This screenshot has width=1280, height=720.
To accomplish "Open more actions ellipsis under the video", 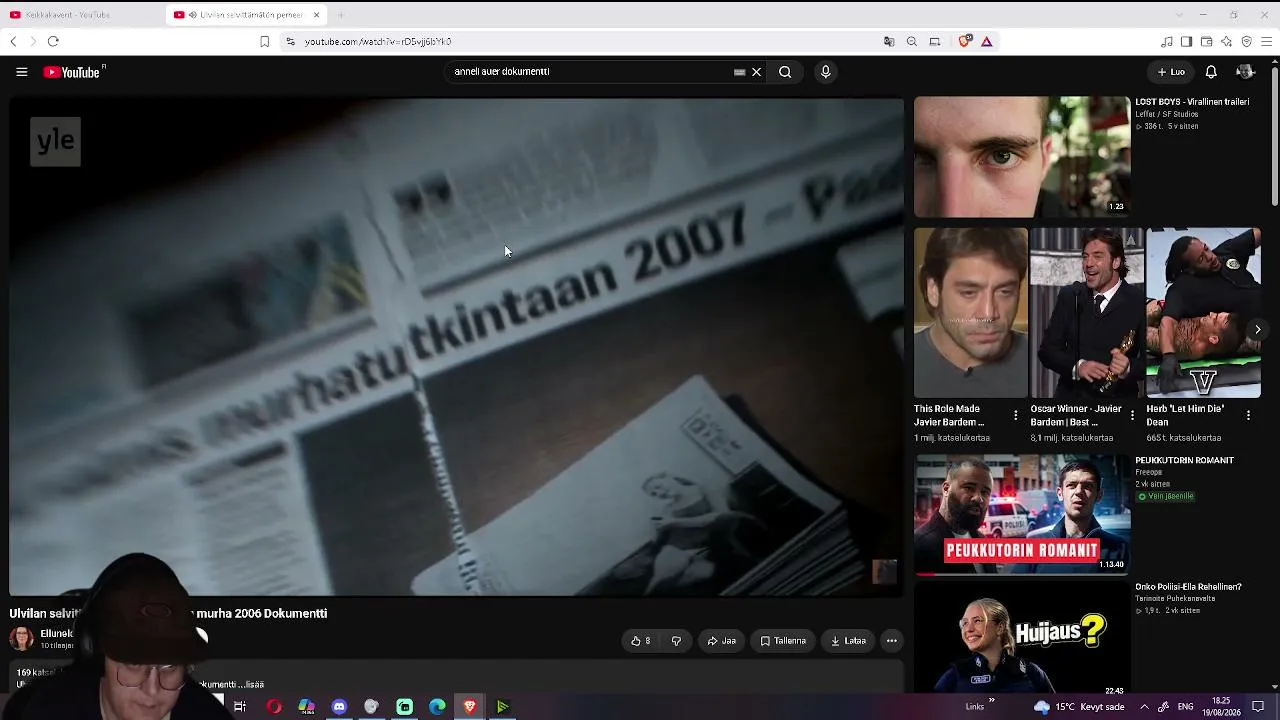I will point(892,641).
